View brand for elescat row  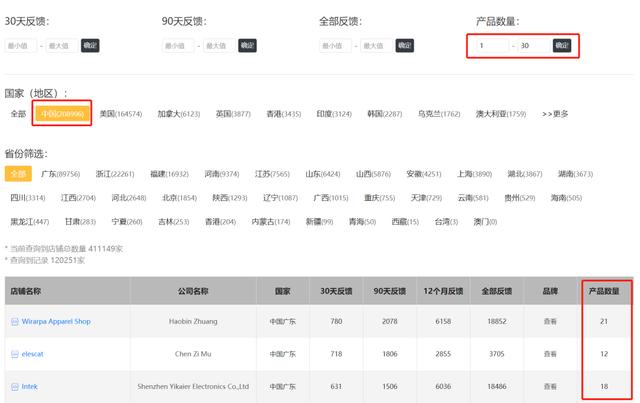tap(550, 354)
